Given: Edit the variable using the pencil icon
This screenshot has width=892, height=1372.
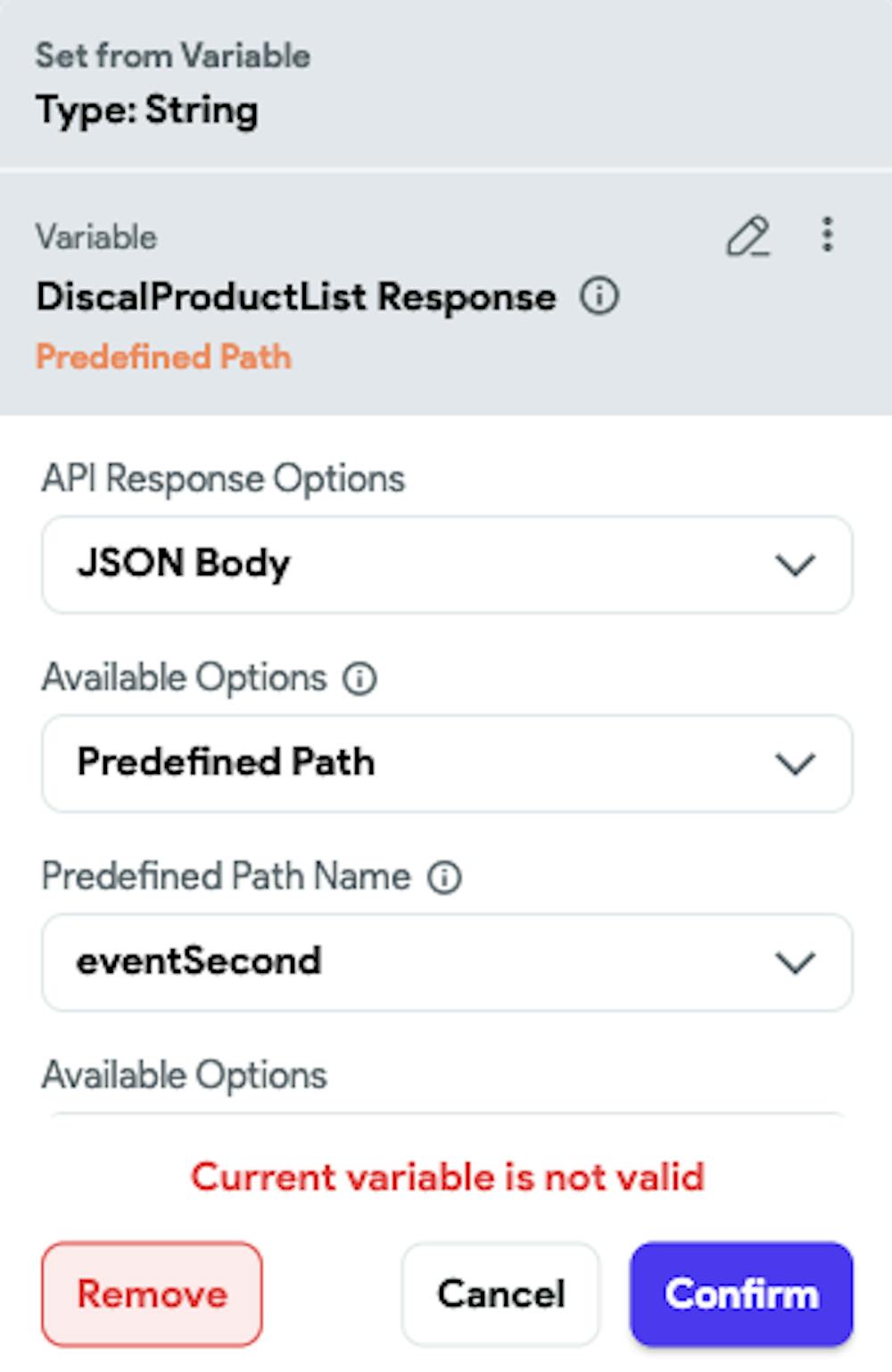Looking at the screenshot, I should coord(747,236).
